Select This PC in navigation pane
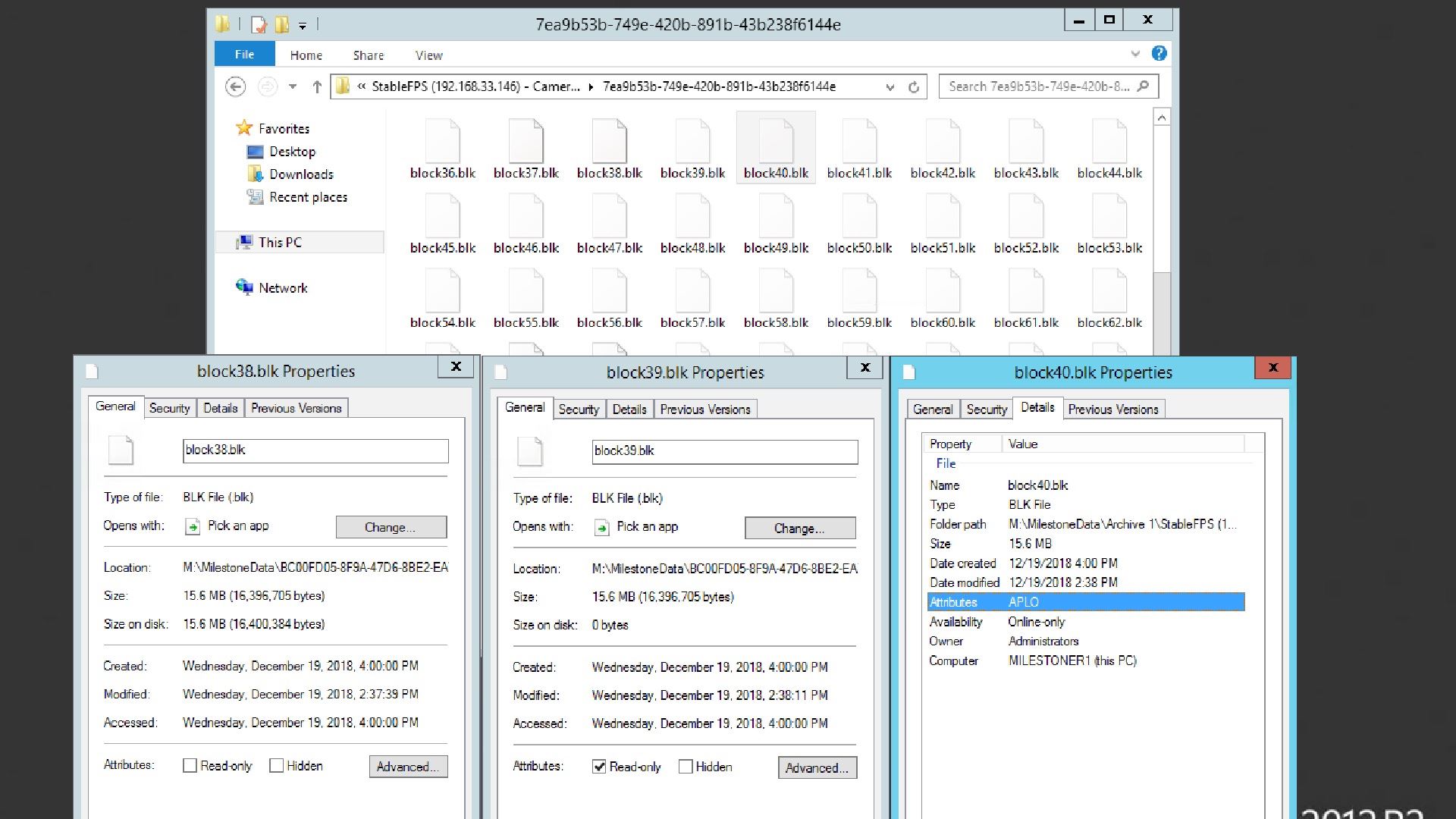Screen dimensions: 1456x819 point(280,243)
